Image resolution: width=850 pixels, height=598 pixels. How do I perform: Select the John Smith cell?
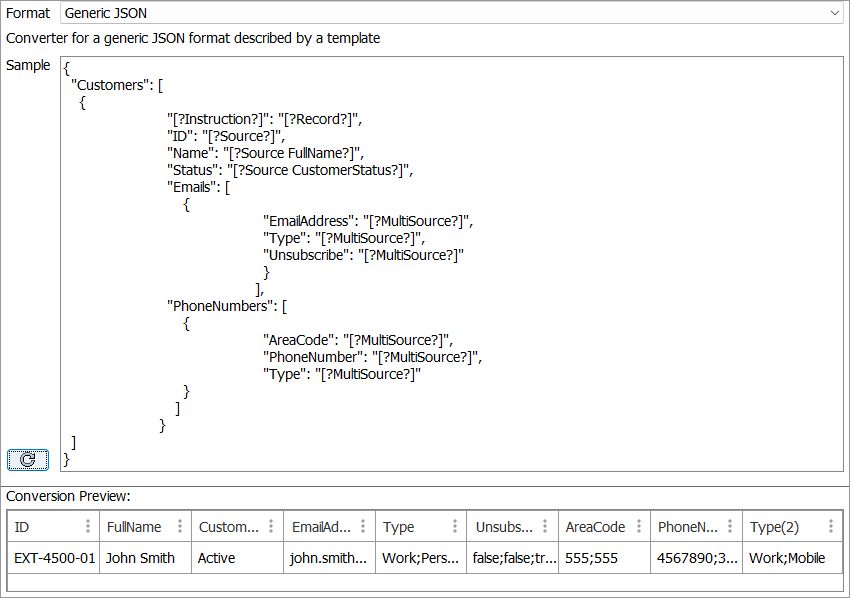click(x=140, y=558)
